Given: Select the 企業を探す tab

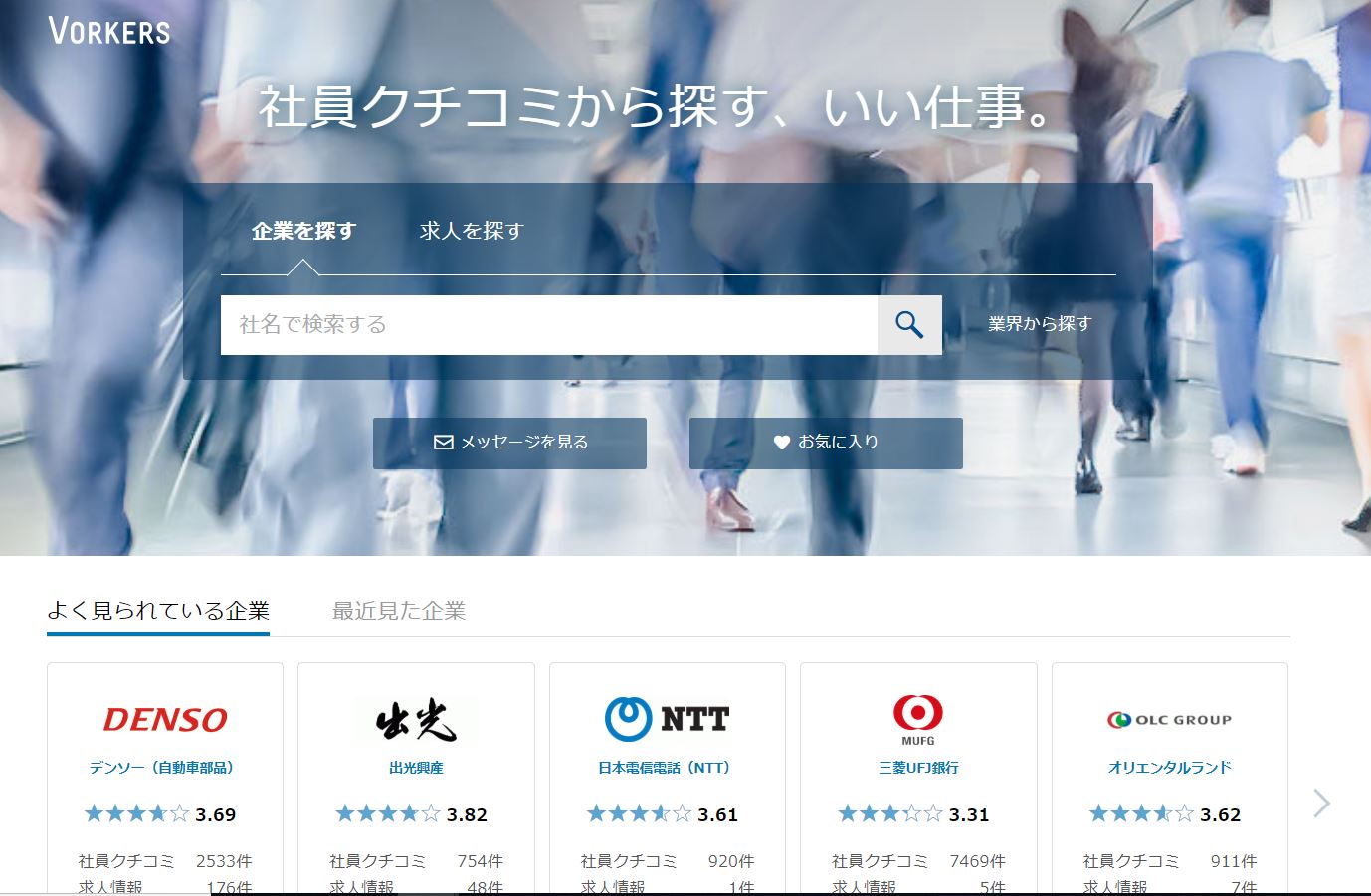Looking at the screenshot, I should pyautogui.click(x=303, y=231).
